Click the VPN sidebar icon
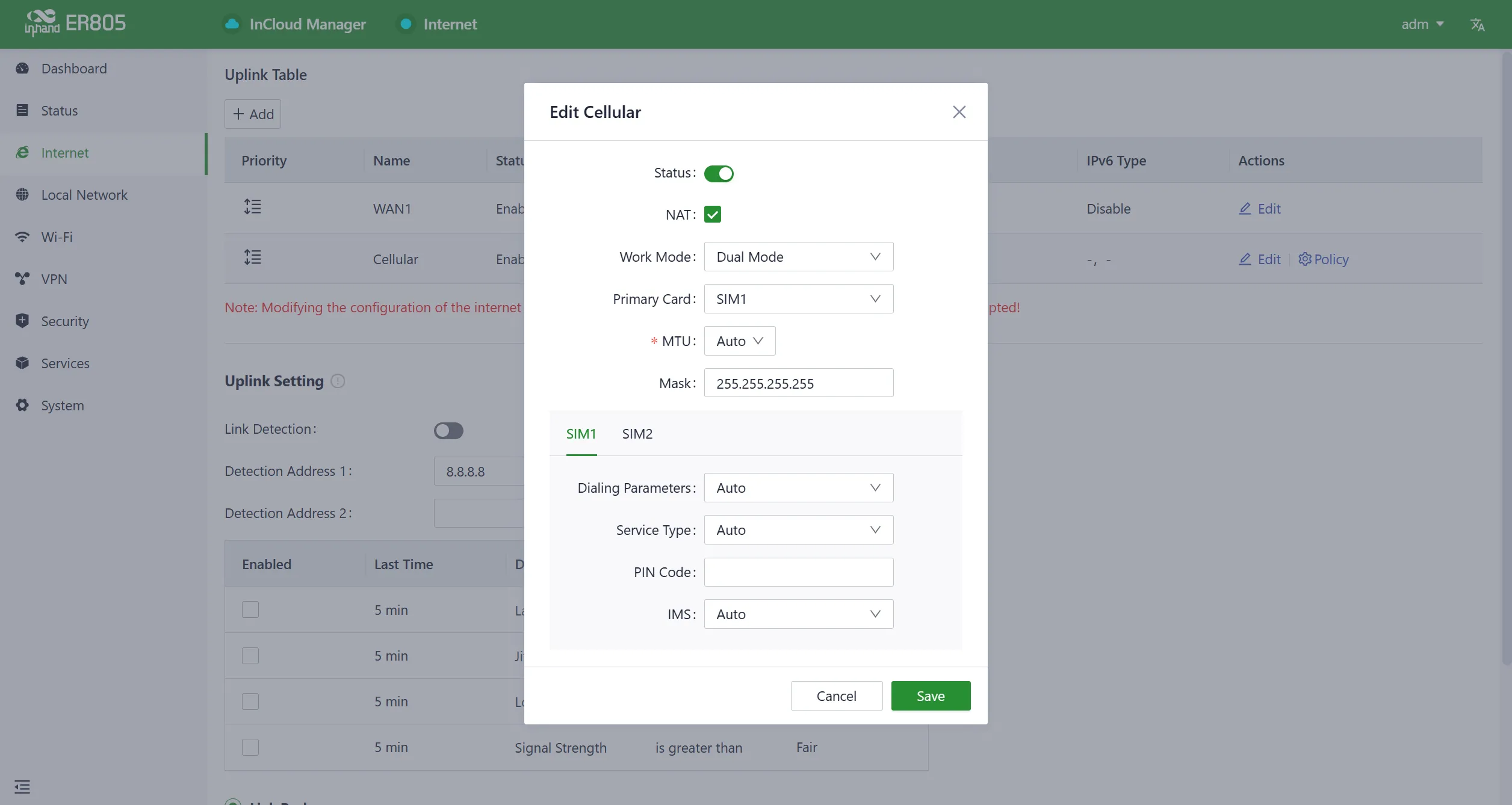 [x=22, y=279]
